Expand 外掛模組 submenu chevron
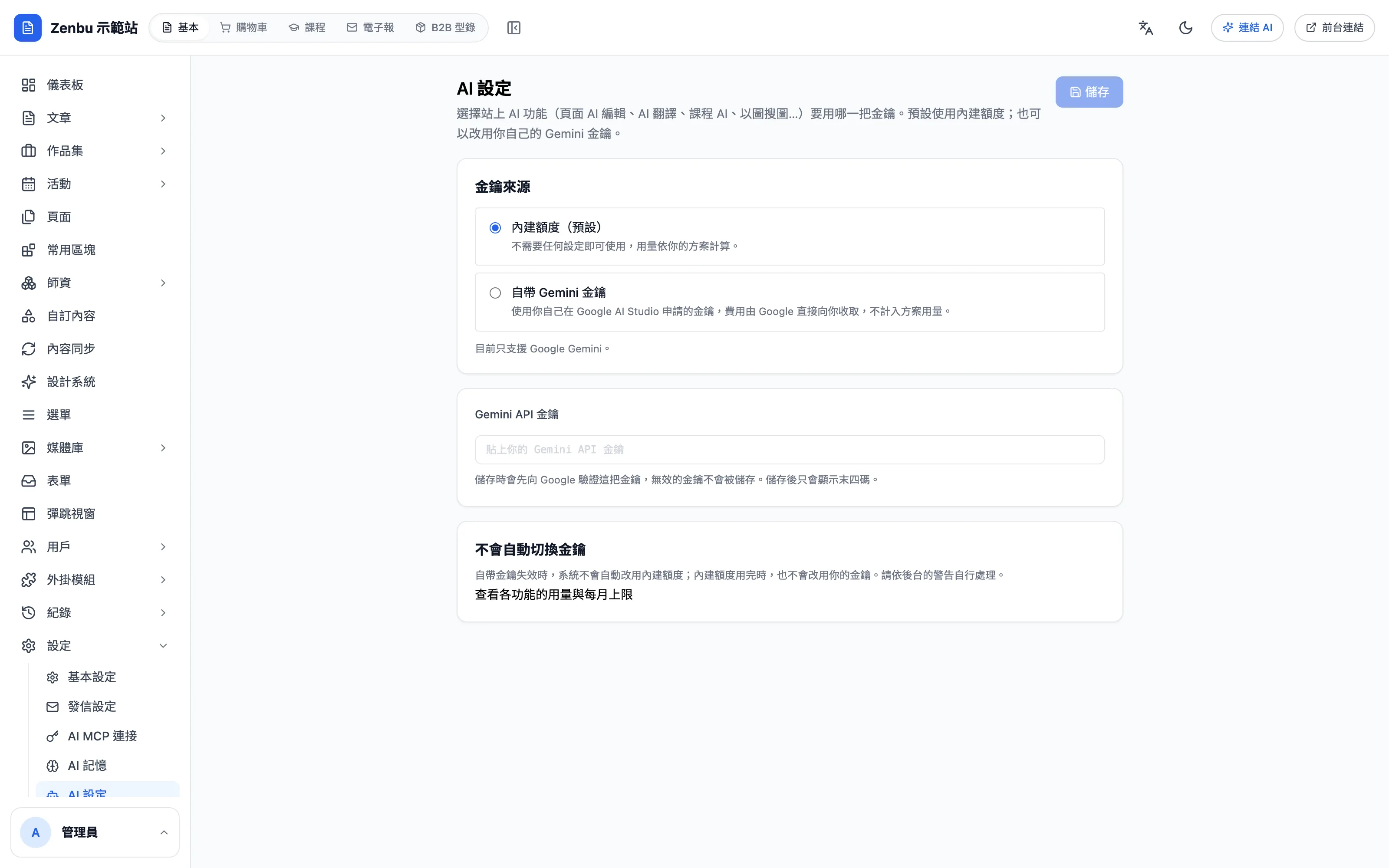The width and height of the screenshot is (1389, 868). 163,580
